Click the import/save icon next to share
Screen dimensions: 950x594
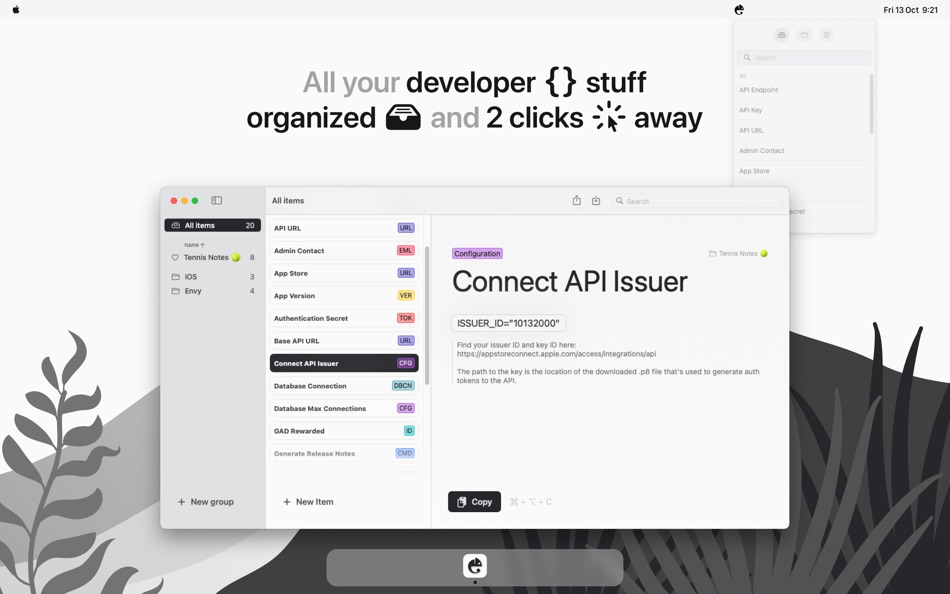[596, 200]
